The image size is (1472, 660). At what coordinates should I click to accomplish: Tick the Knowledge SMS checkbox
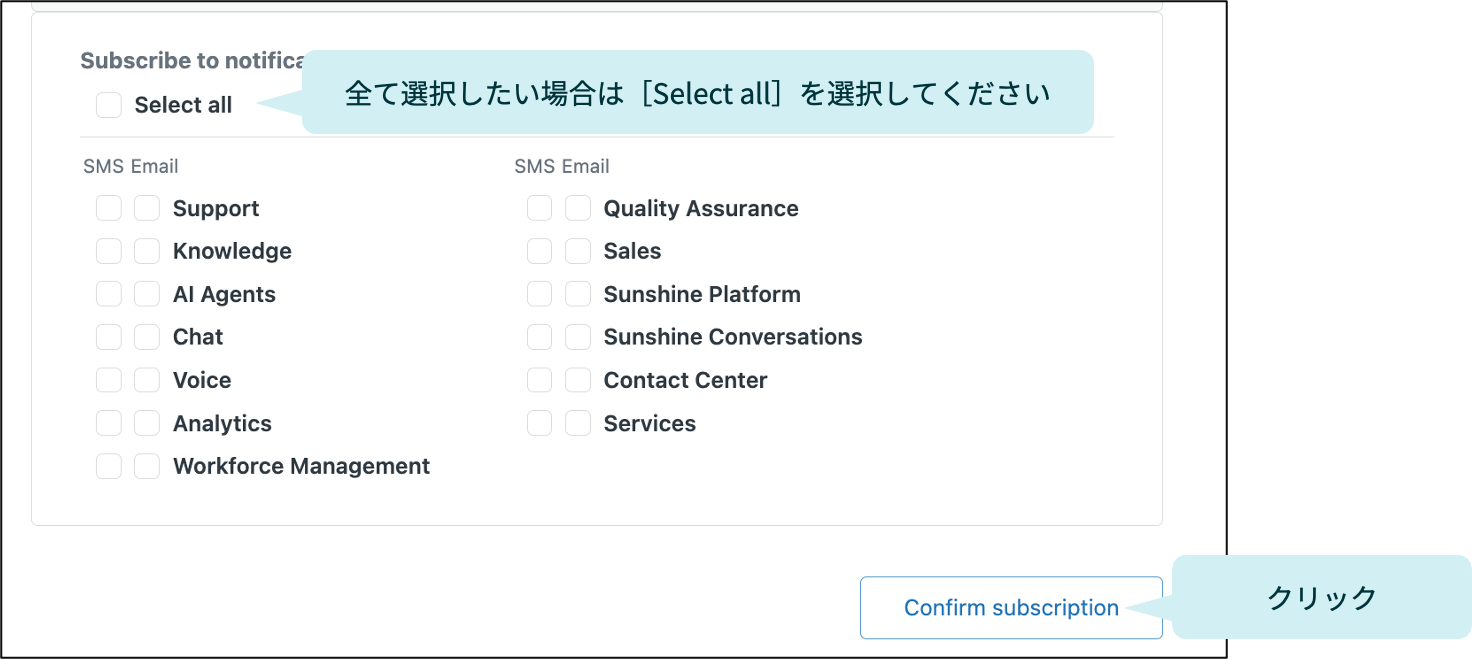coord(109,251)
